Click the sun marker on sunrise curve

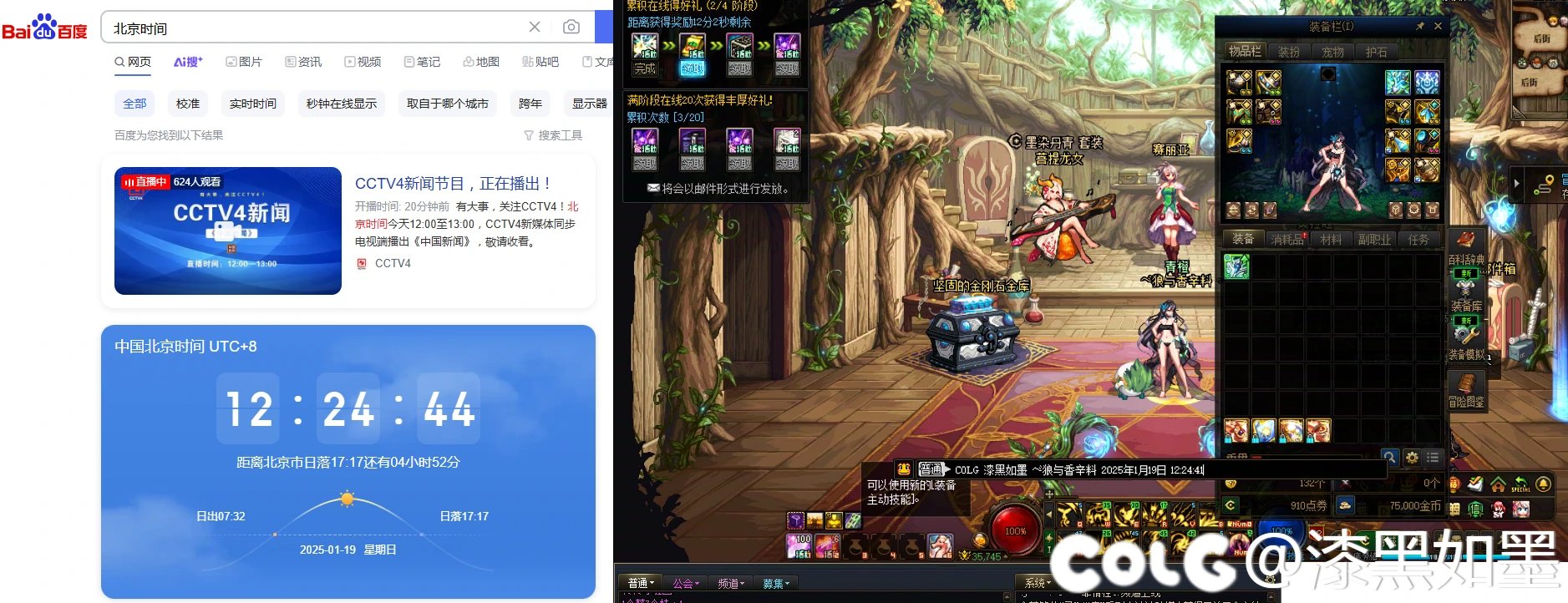point(348,499)
